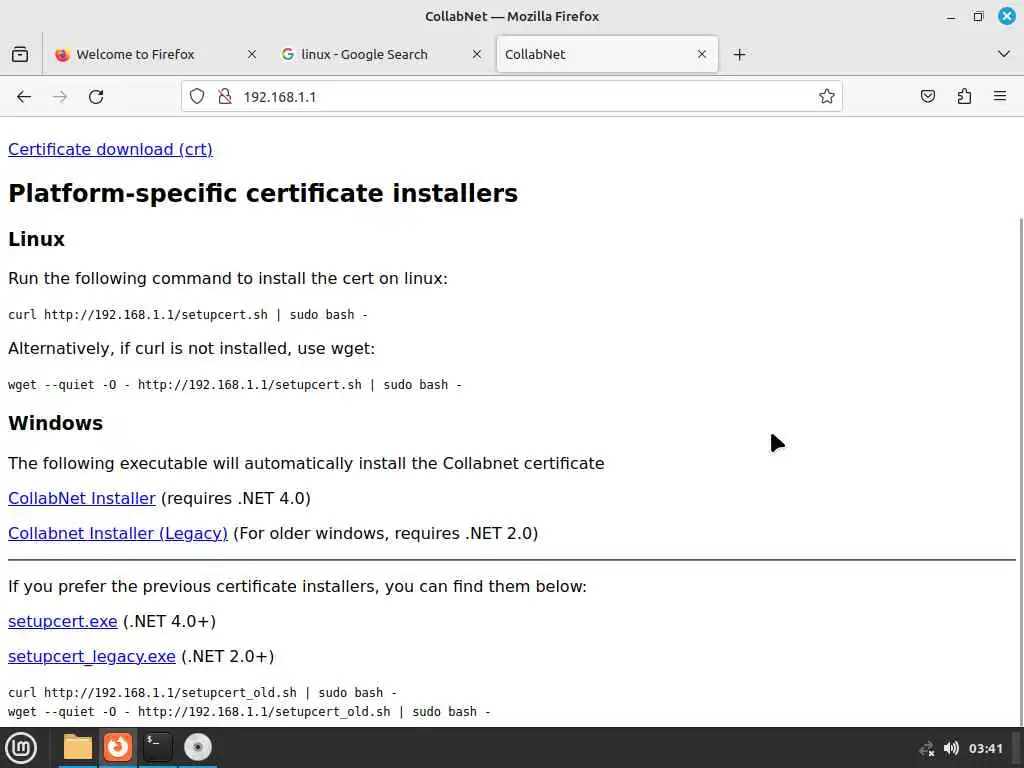Close the CollabNet tab
1024x768 pixels.
pos(702,54)
